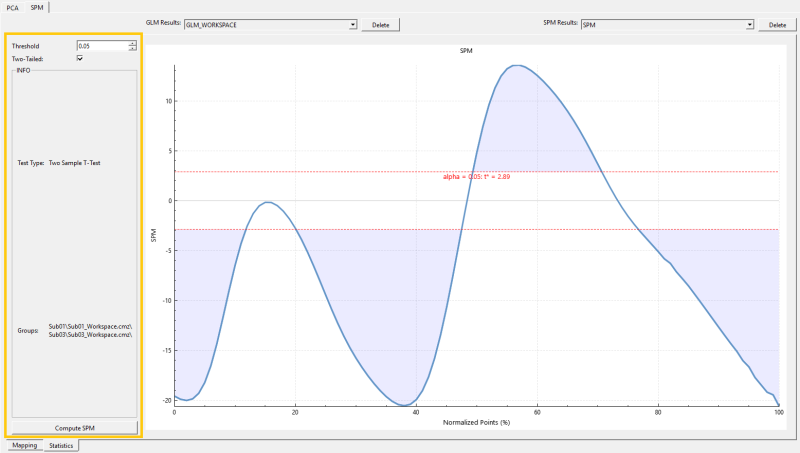Viewport: 800px width, 453px height.
Task: Click the Threshold label
Action: point(26,46)
